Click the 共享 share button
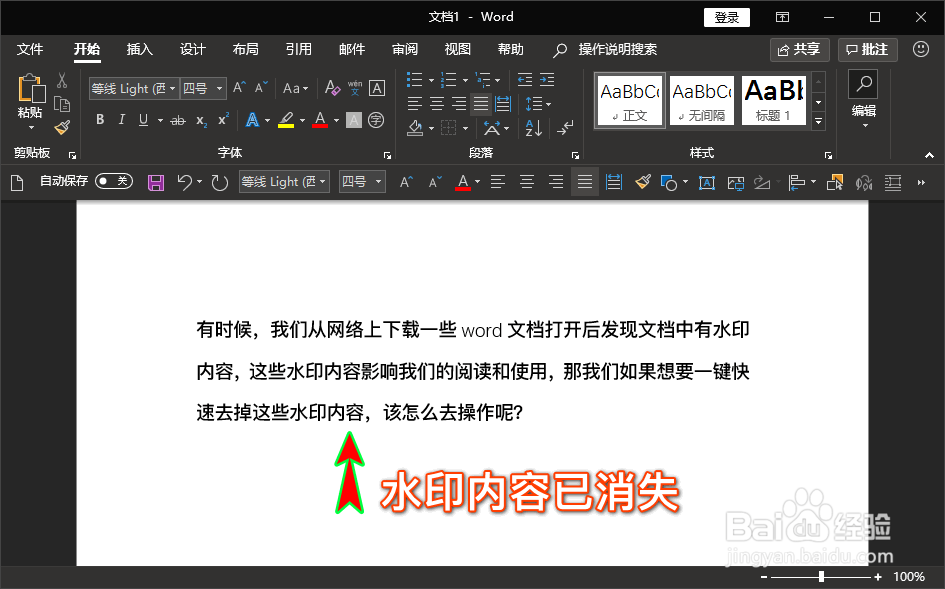 tap(799, 49)
